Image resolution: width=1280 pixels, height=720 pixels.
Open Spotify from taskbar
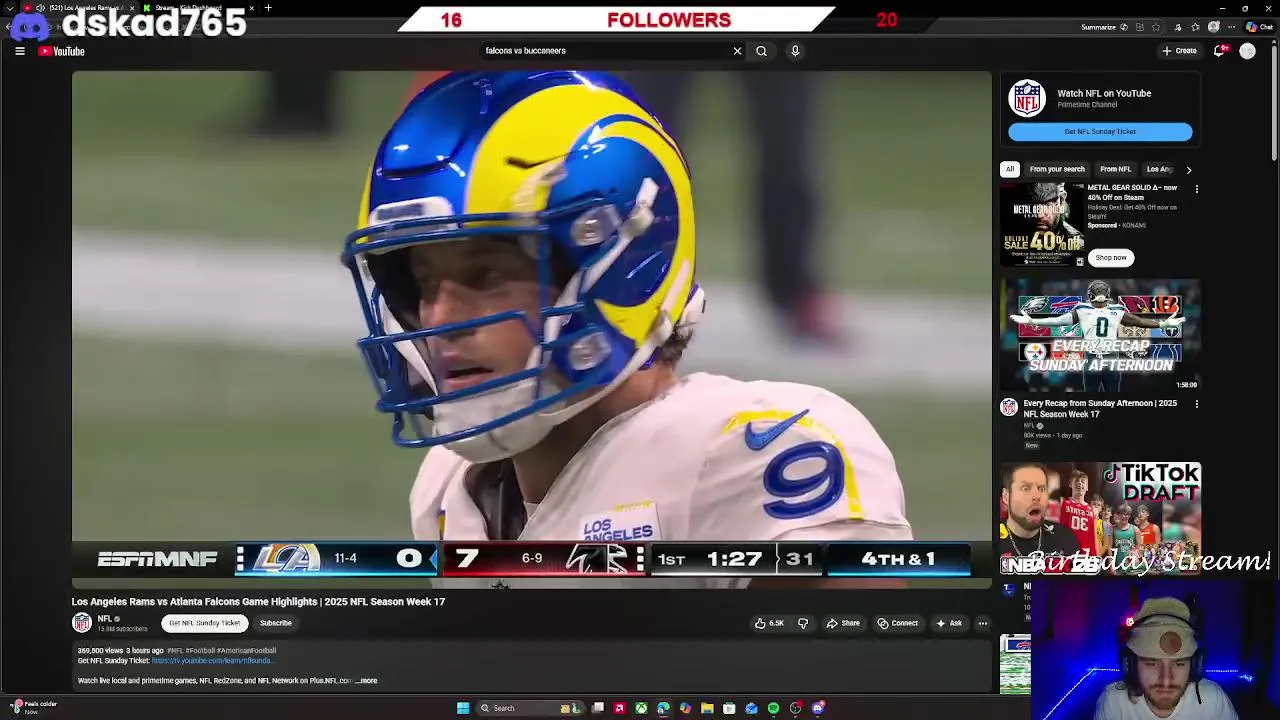(x=773, y=708)
